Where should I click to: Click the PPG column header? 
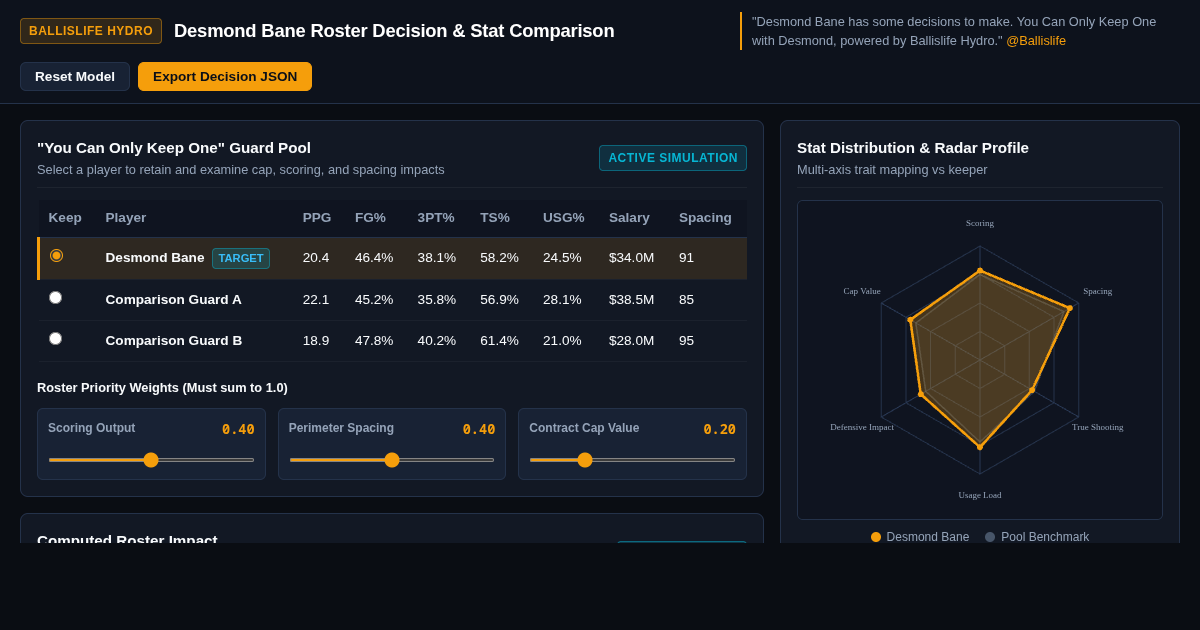pos(317,218)
